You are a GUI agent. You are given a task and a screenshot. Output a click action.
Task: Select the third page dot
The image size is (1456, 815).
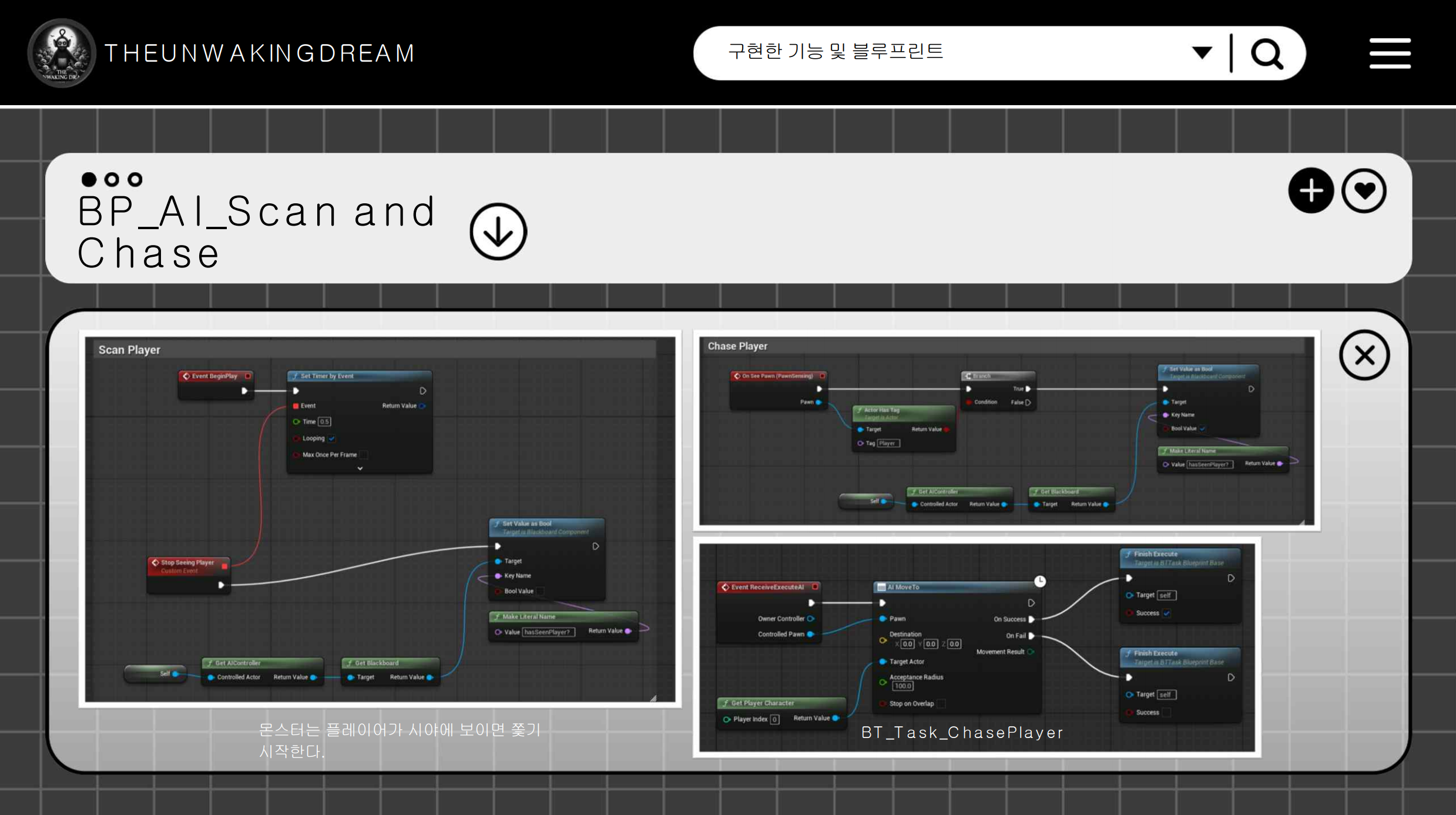click(135, 179)
